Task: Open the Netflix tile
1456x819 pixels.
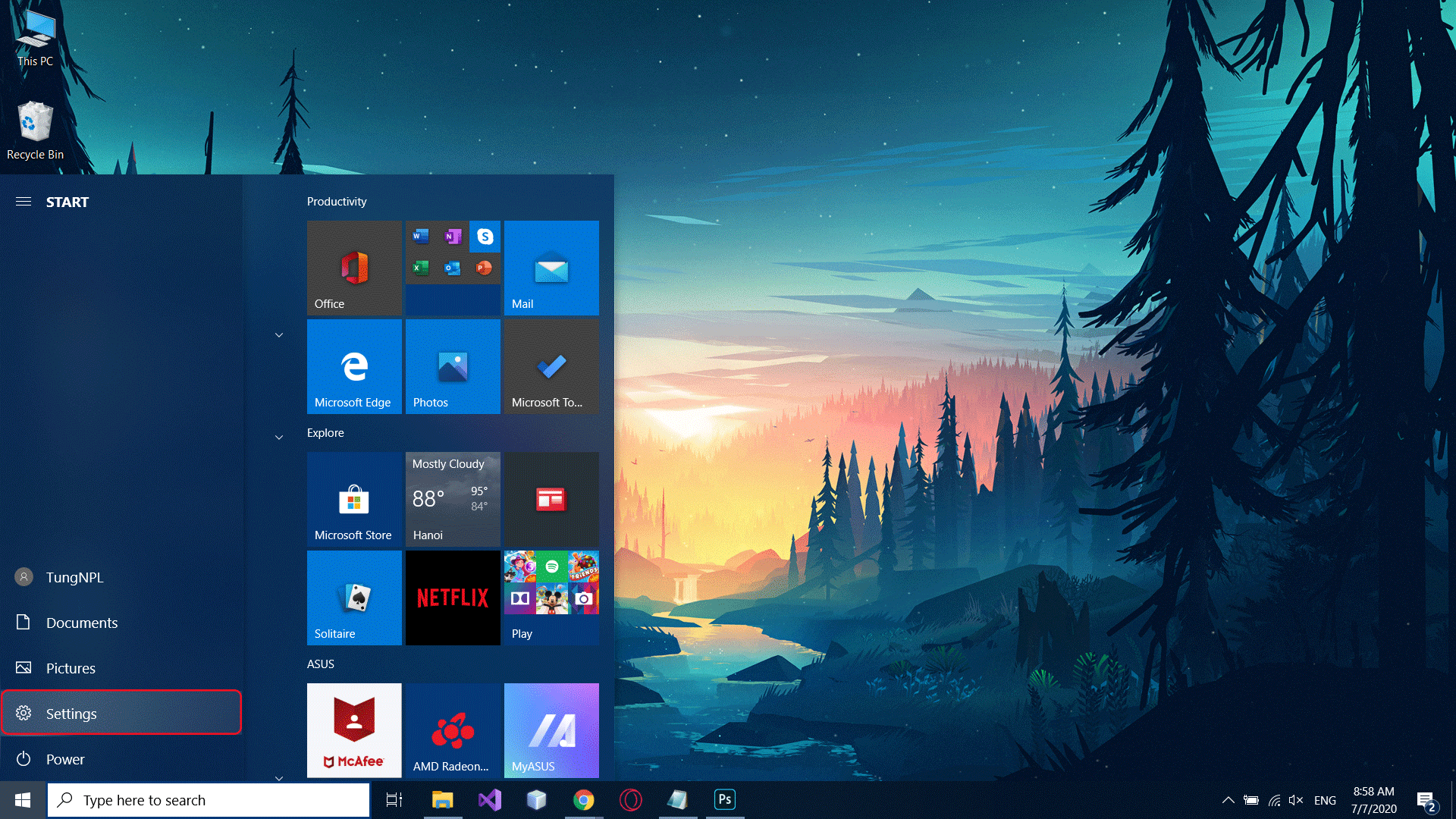Action: pyautogui.click(x=453, y=598)
